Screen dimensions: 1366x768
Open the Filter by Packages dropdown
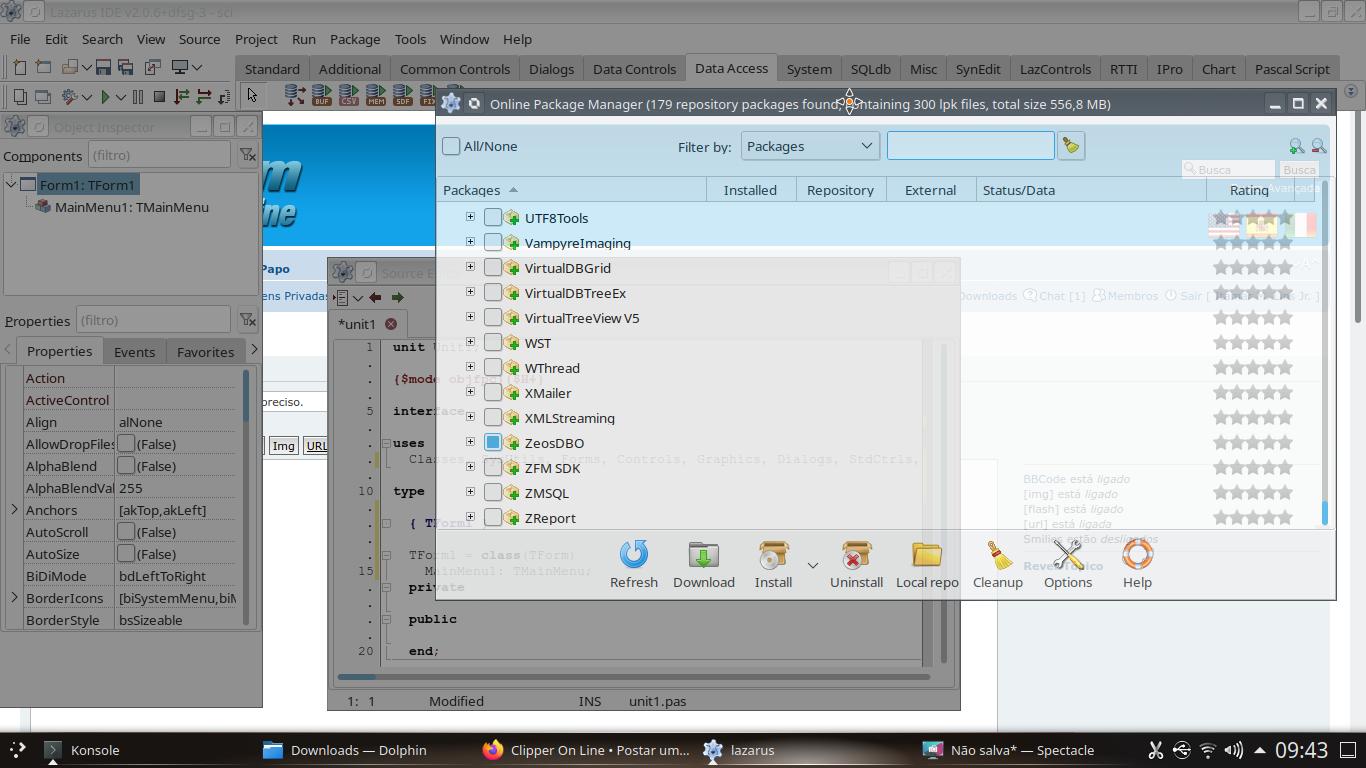point(810,146)
